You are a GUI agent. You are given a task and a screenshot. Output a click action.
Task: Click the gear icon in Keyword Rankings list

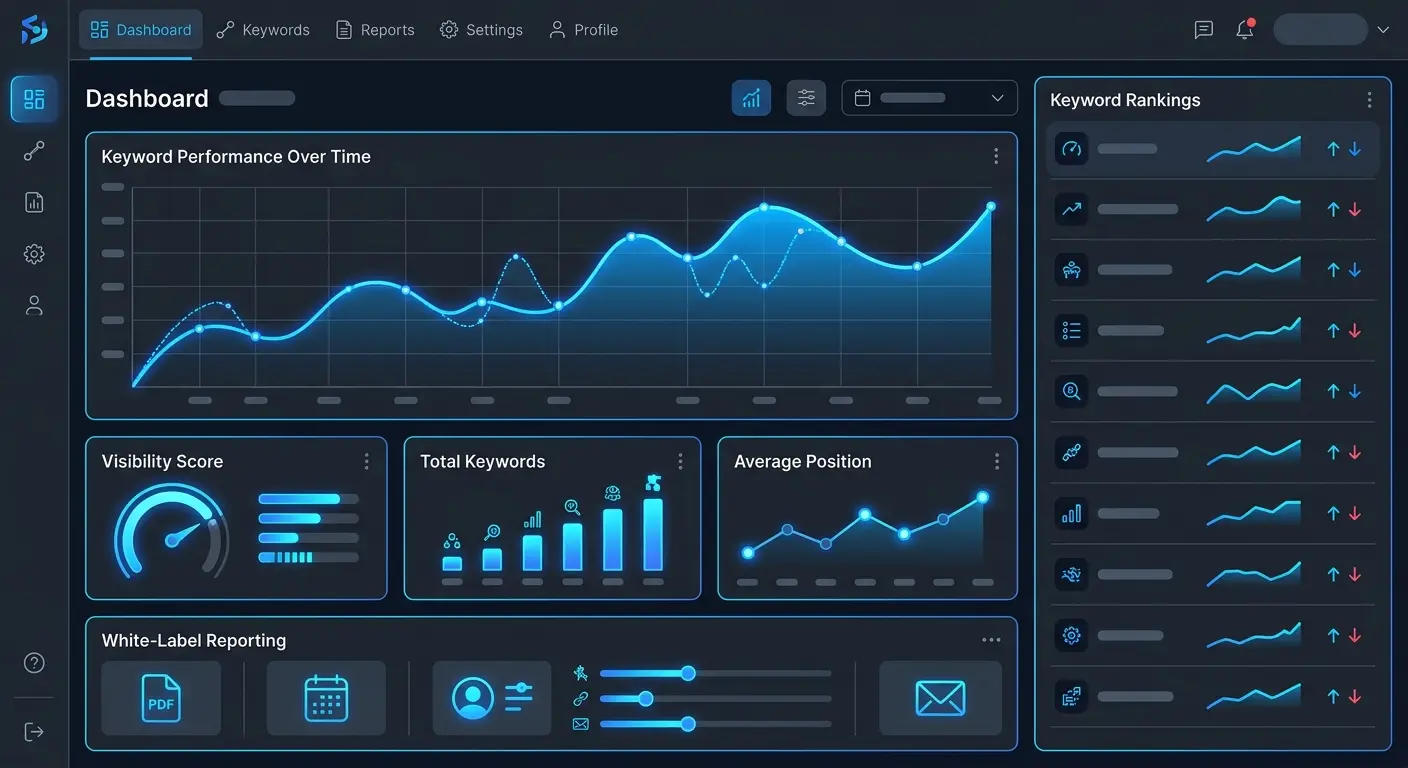click(1072, 635)
